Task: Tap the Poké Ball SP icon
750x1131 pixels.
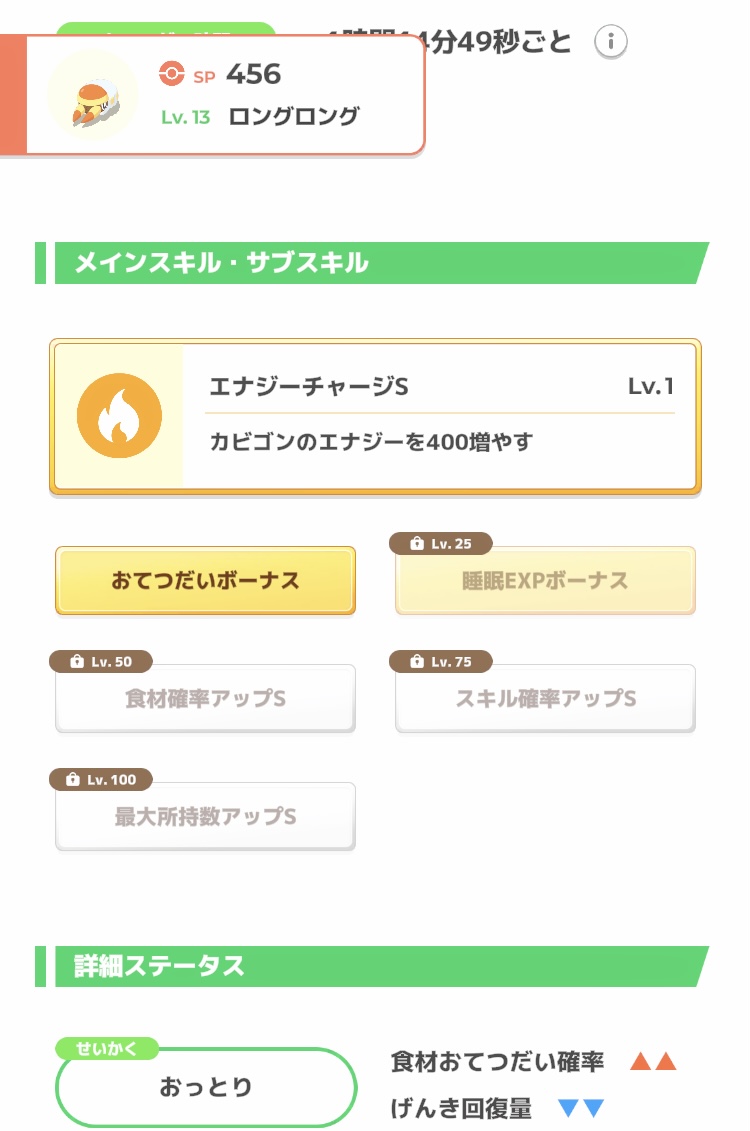Action: pos(172,74)
